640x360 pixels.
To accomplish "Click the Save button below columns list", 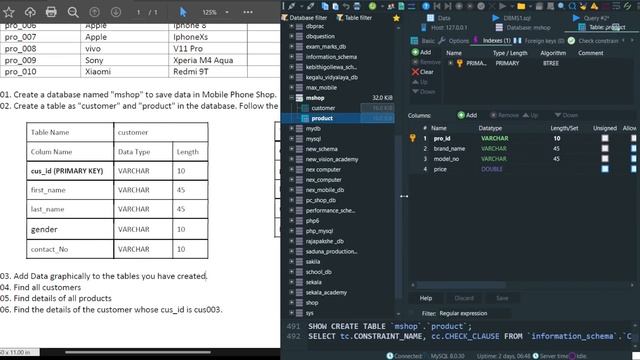I will [x=502, y=298].
